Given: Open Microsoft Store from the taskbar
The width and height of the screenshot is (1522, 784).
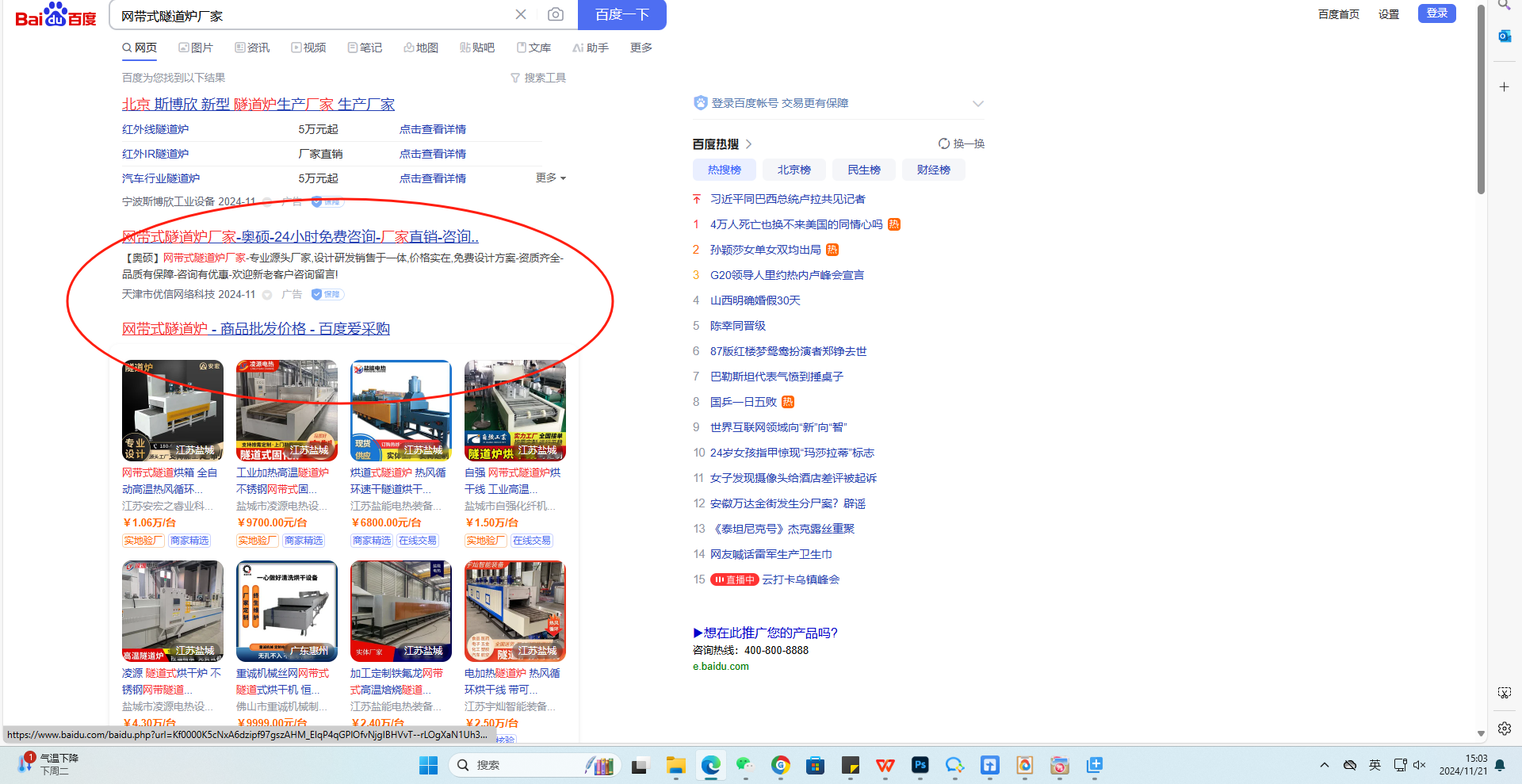Looking at the screenshot, I should tap(815, 765).
